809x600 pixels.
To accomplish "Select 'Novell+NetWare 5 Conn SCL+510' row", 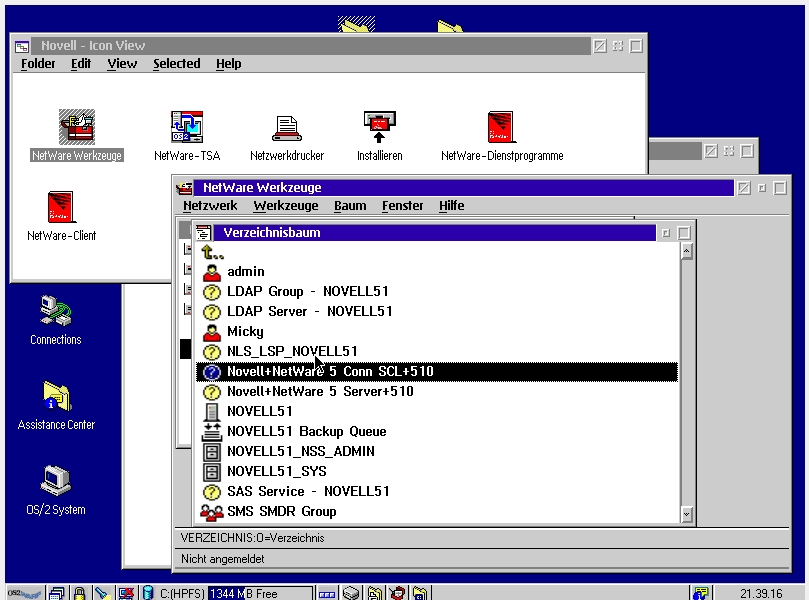I will pyautogui.click(x=436, y=372).
